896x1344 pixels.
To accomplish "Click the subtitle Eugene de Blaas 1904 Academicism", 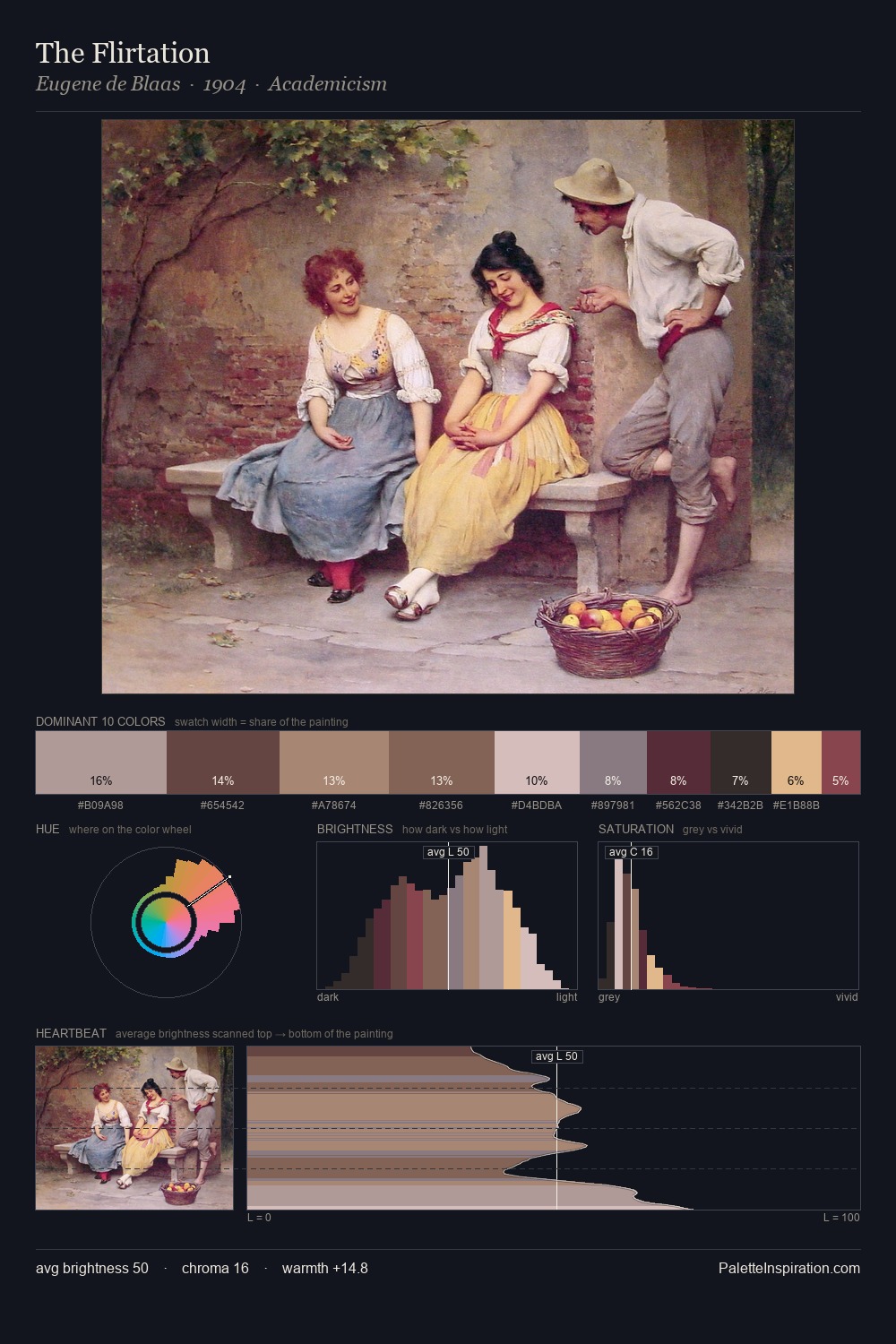I will point(211,84).
